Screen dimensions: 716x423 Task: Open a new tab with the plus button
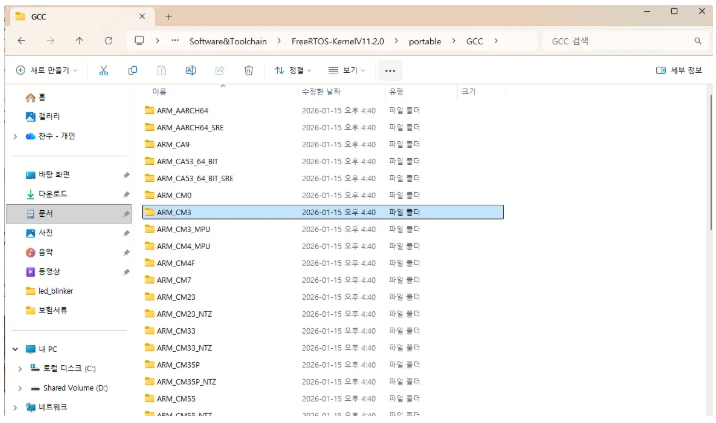(168, 17)
